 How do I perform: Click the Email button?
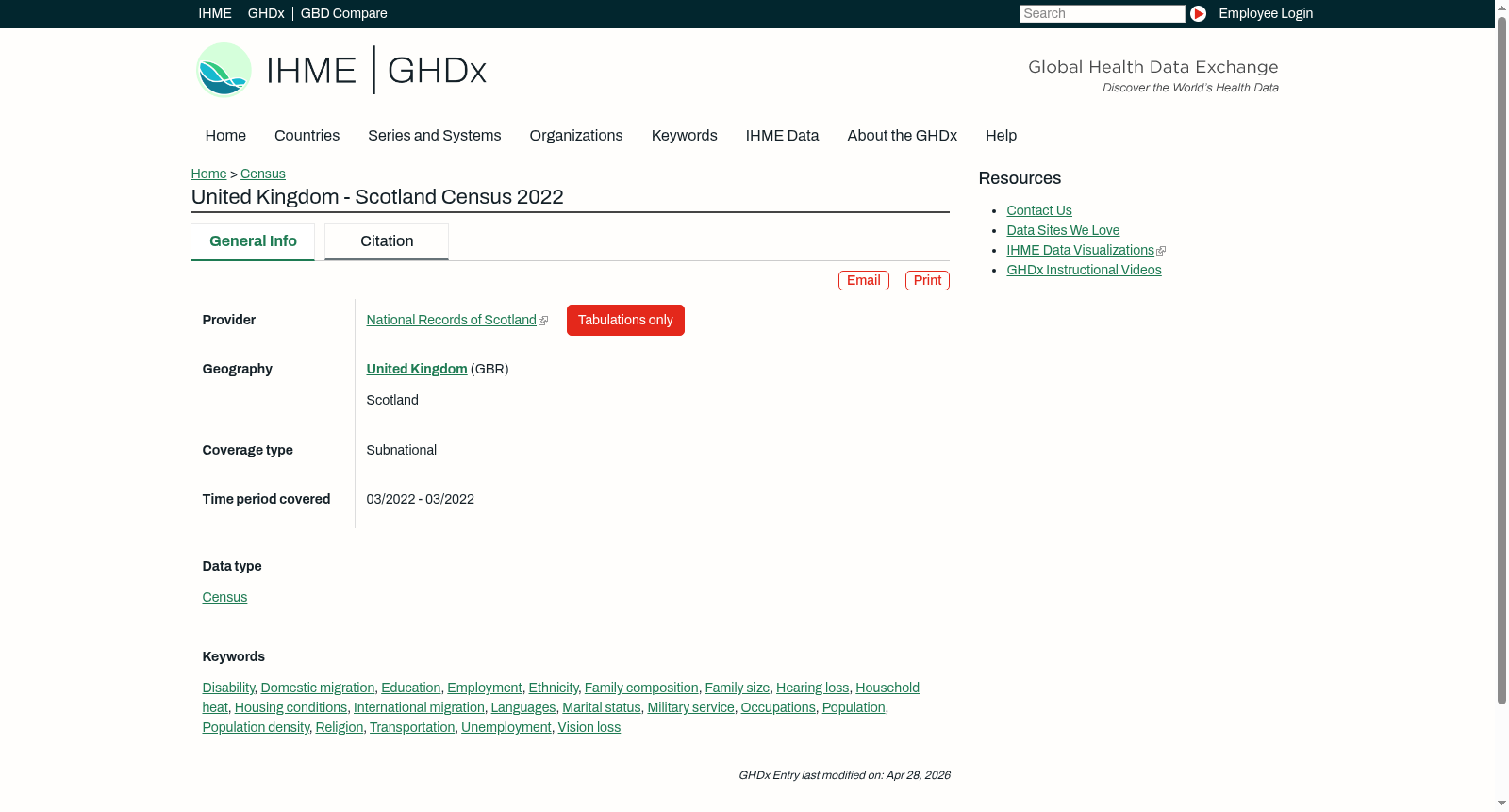[863, 280]
